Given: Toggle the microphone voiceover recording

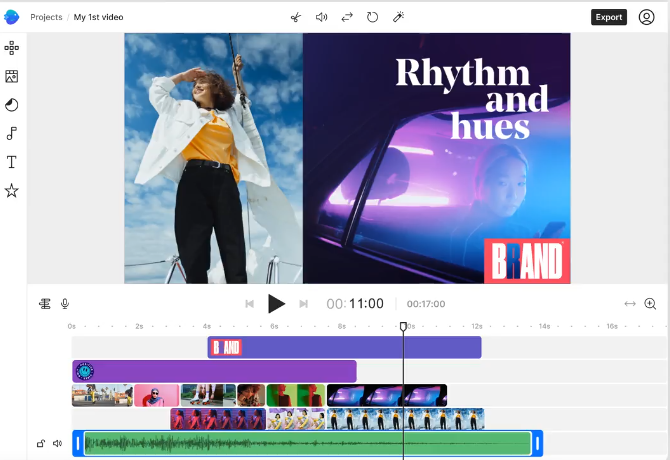Looking at the screenshot, I should (65, 304).
